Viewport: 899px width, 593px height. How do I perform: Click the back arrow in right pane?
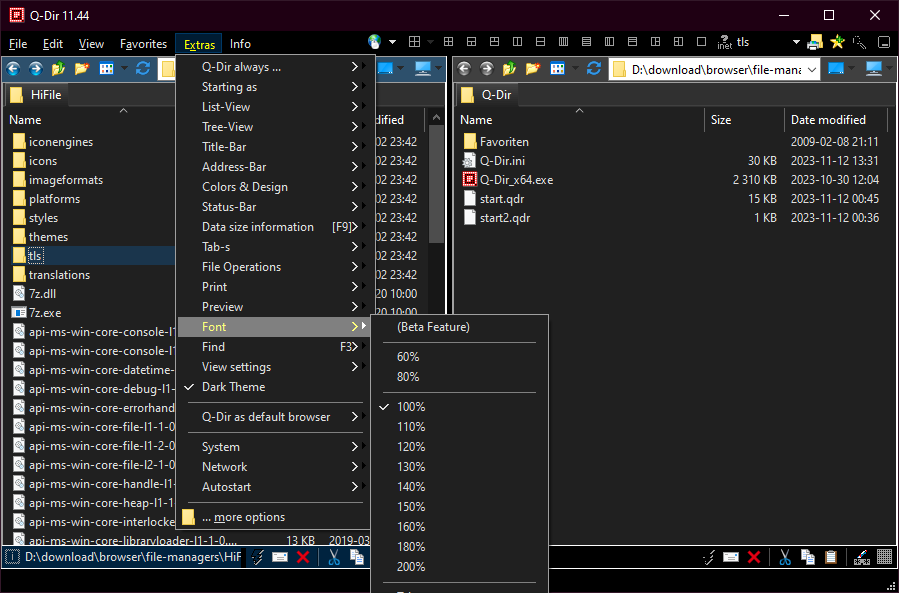point(464,69)
